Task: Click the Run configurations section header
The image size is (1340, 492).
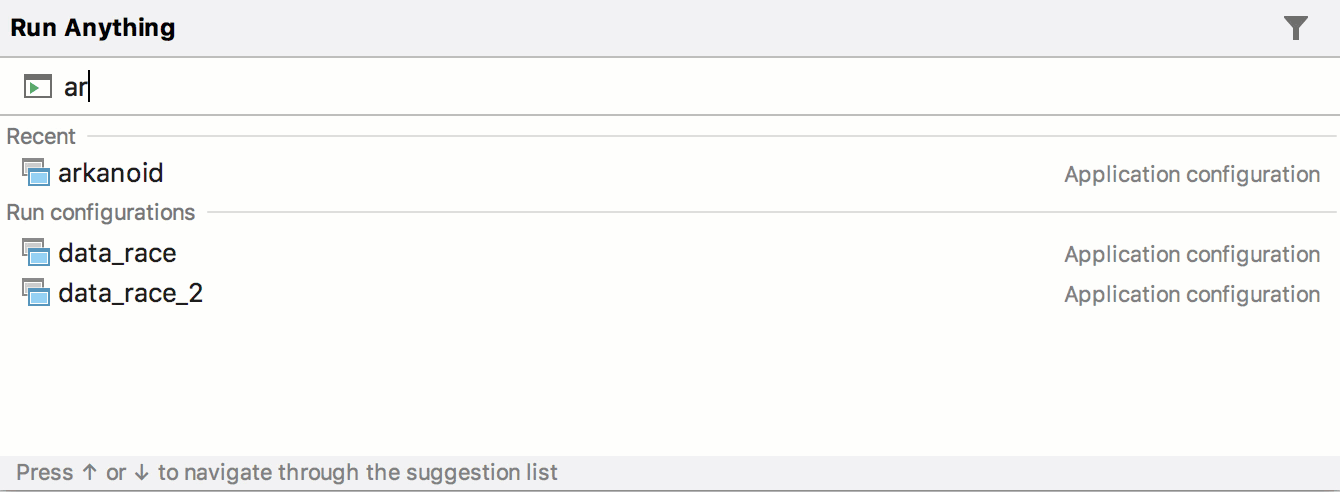Action: point(101,212)
